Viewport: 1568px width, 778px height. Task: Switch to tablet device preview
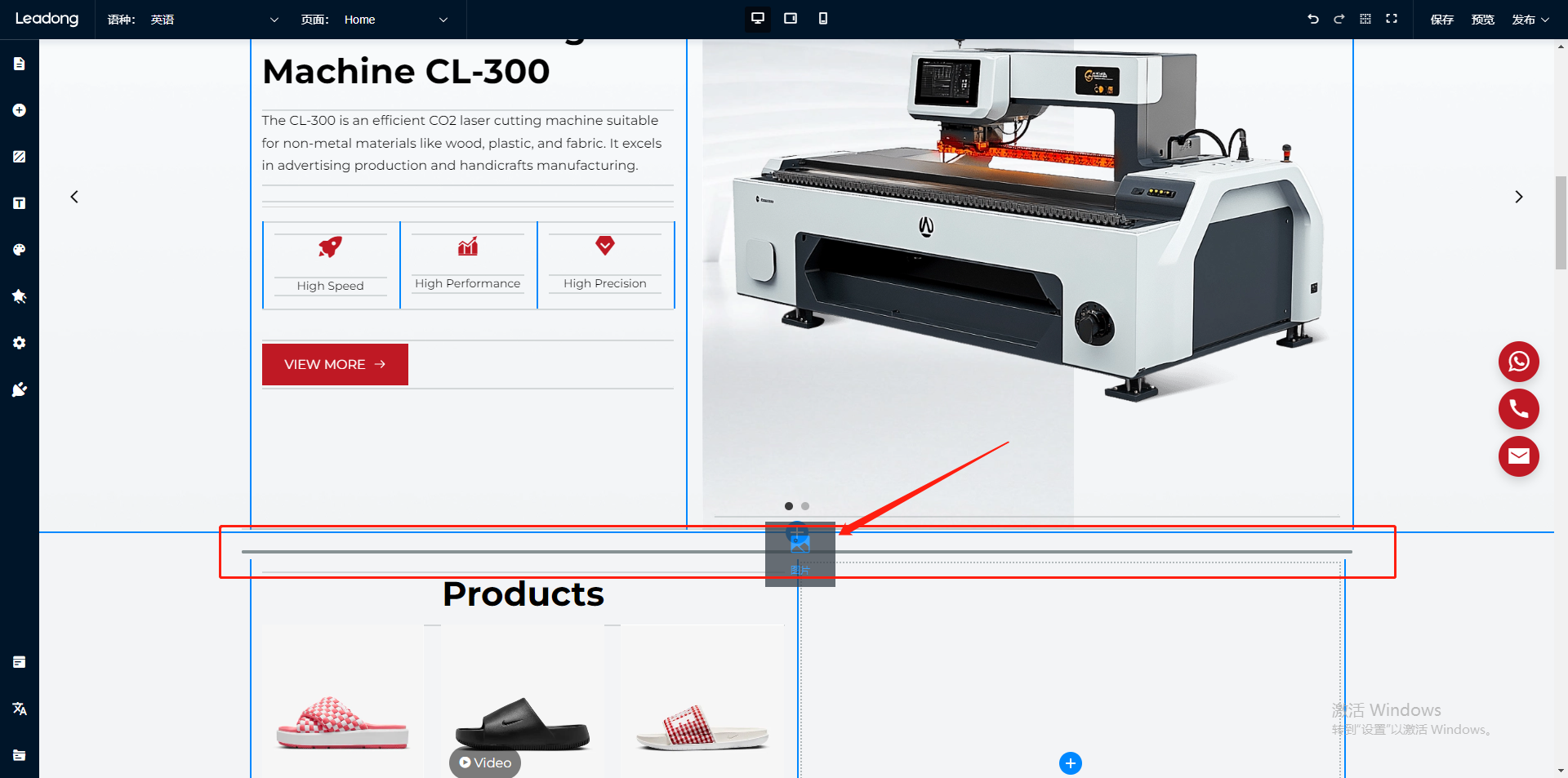(790, 19)
